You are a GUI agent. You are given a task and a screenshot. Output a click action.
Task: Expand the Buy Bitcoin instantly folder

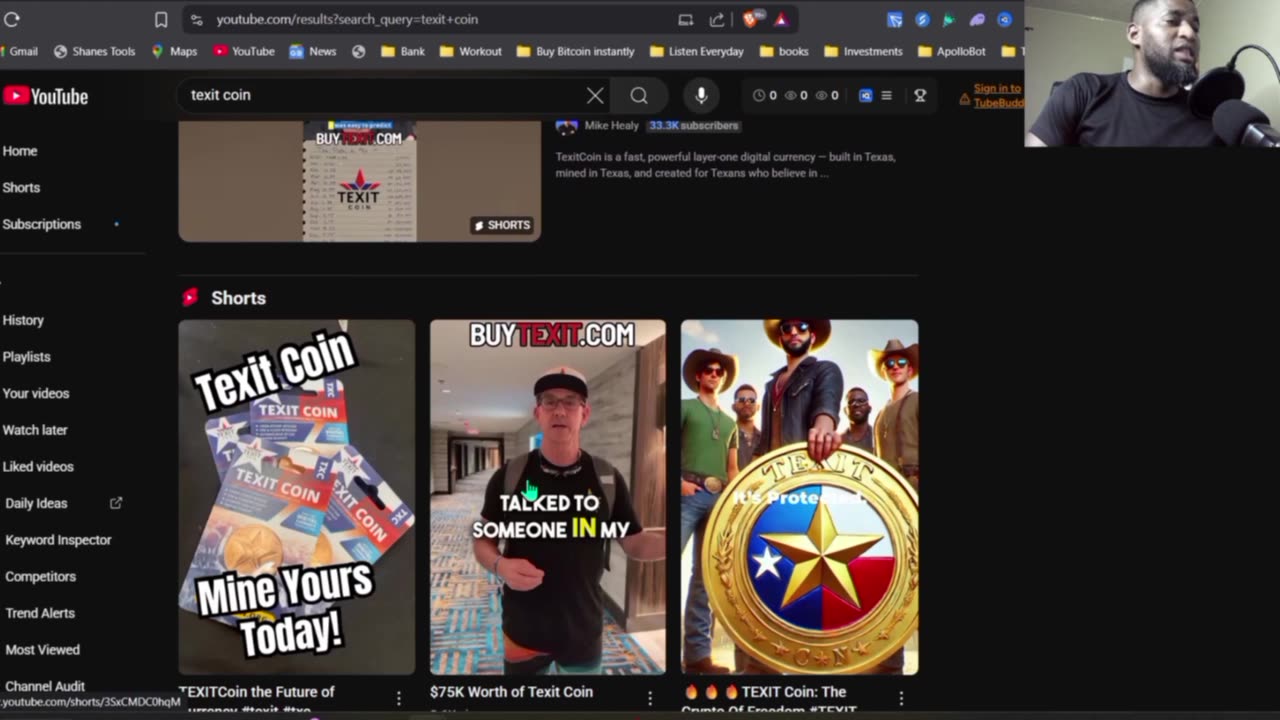575,51
